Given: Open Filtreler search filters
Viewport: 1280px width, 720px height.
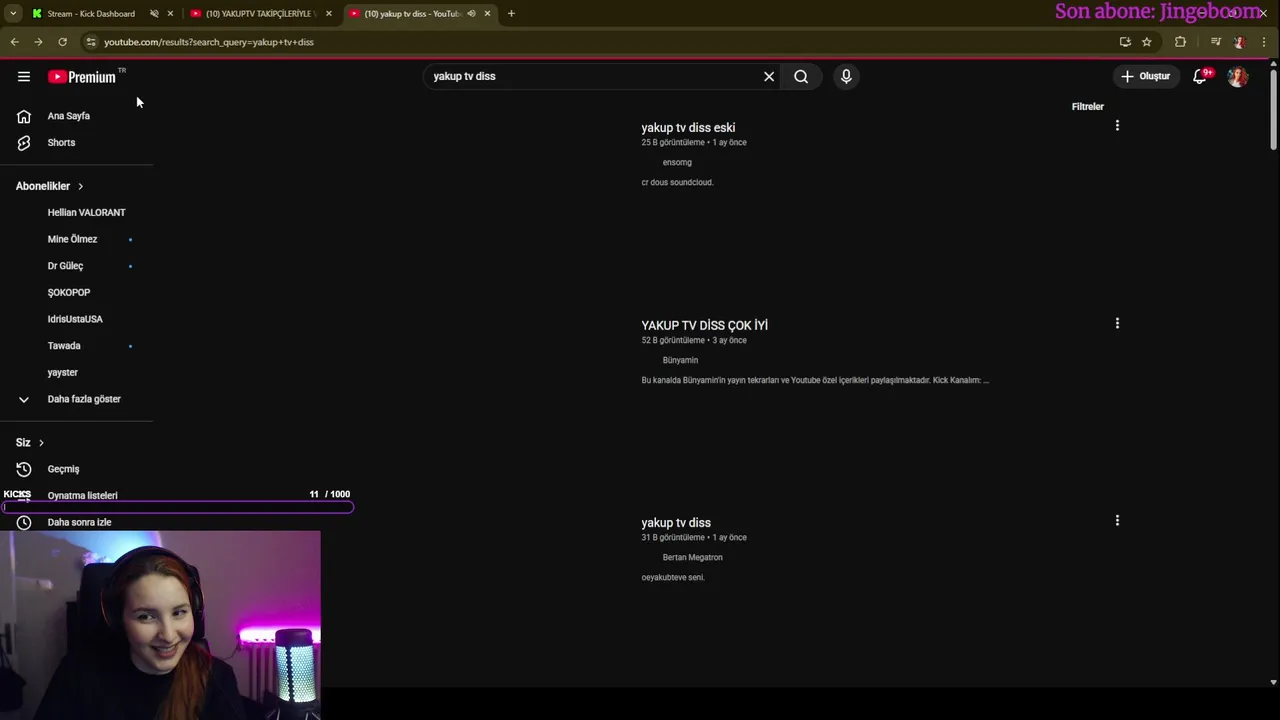Looking at the screenshot, I should click(x=1088, y=106).
